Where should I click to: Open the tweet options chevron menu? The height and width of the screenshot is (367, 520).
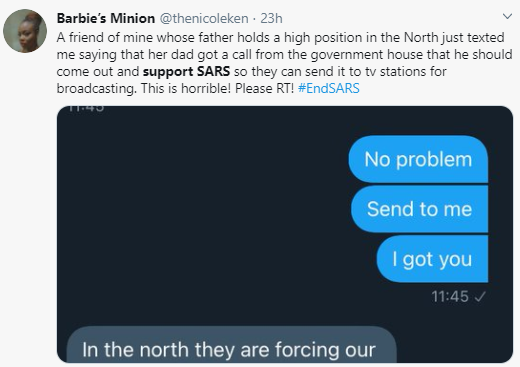point(507,16)
